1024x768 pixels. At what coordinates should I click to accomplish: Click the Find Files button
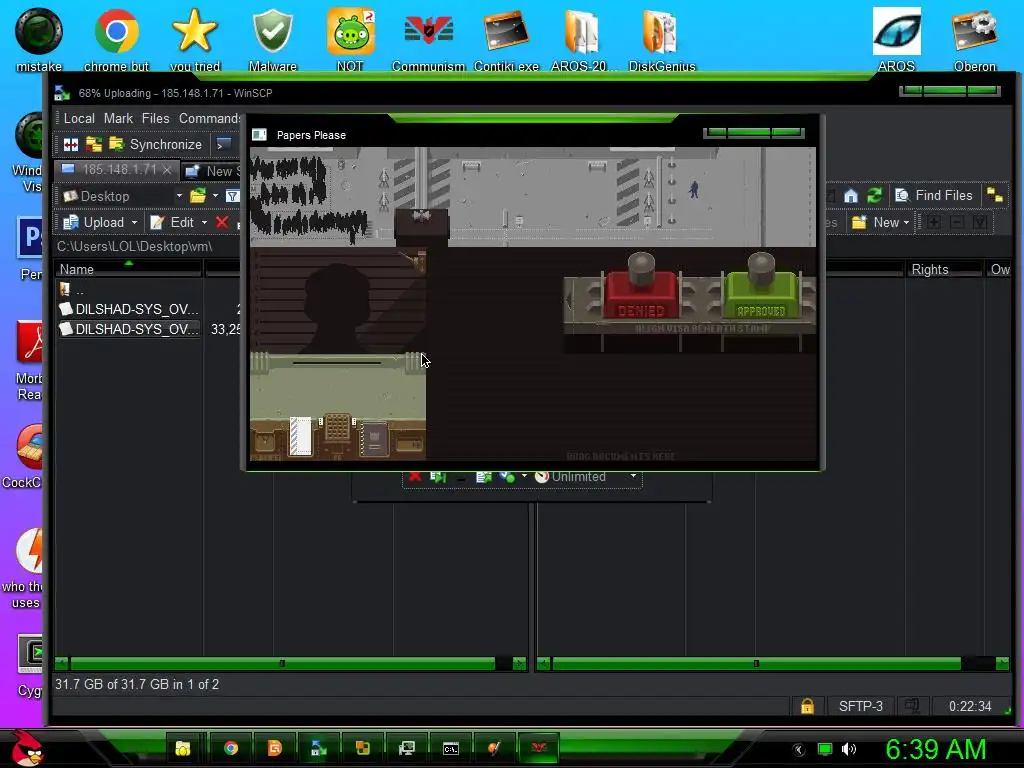point(934,195)
